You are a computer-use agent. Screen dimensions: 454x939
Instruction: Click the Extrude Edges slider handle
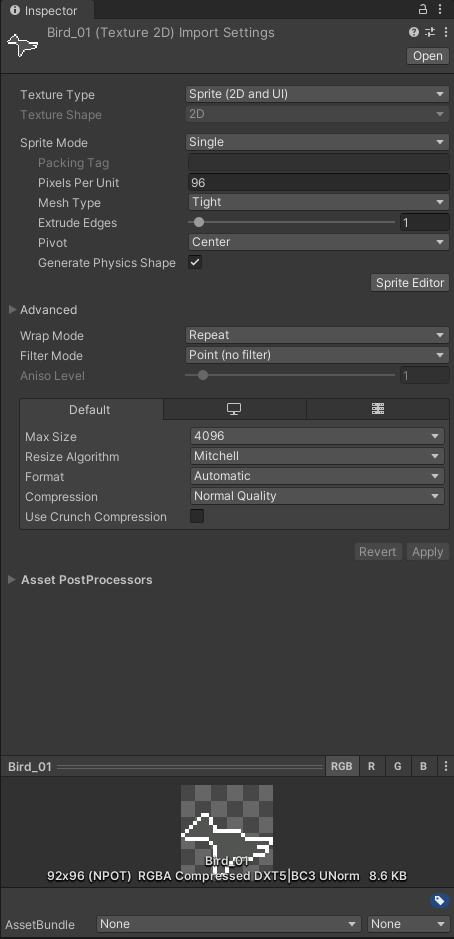199,222
